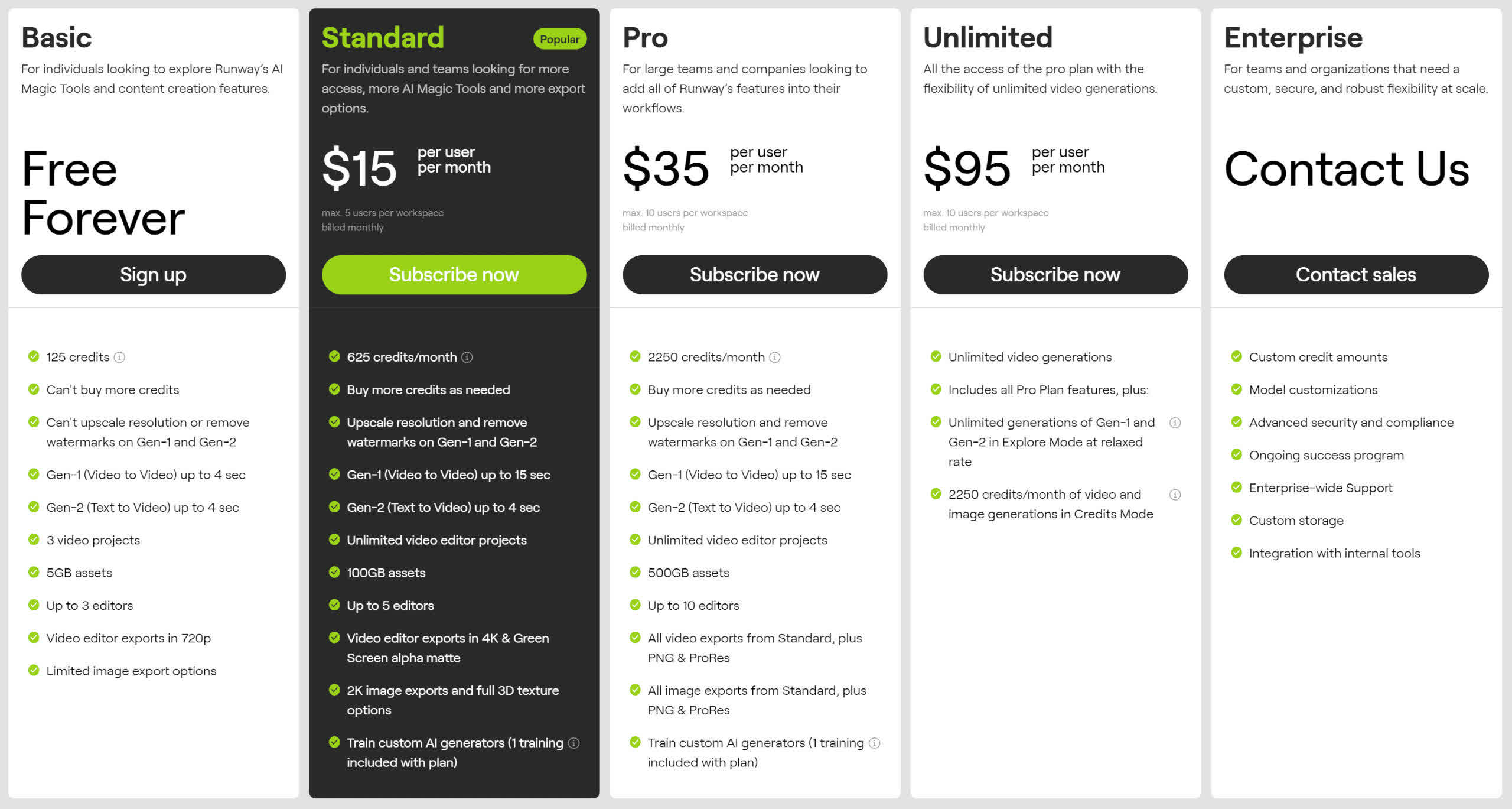Screen dimensions: 1512x809
Task: Subscribe now to the Unlimited plan
Action: coord(1055,275)
